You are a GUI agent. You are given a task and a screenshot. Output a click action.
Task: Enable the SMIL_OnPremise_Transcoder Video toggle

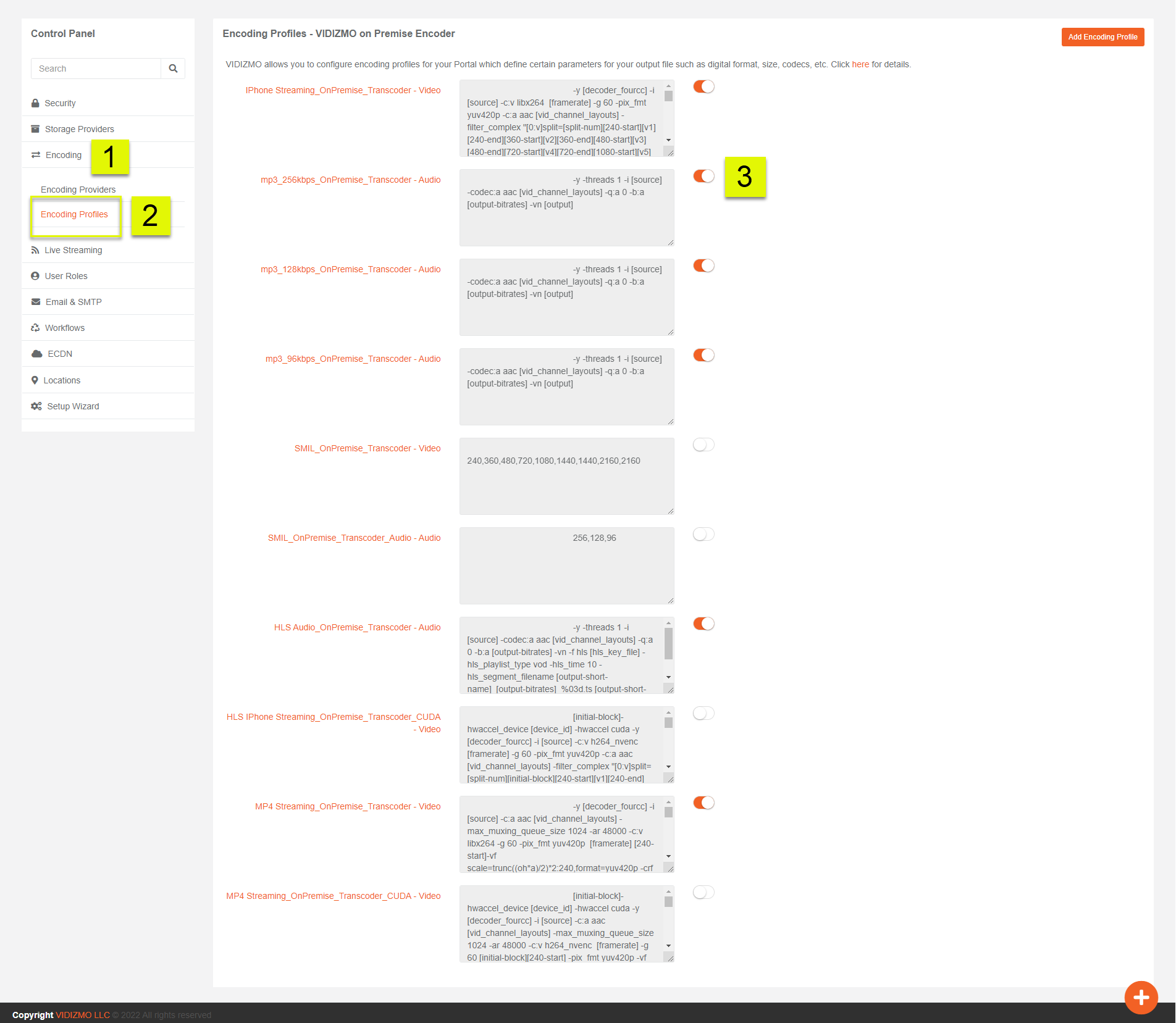703,445
